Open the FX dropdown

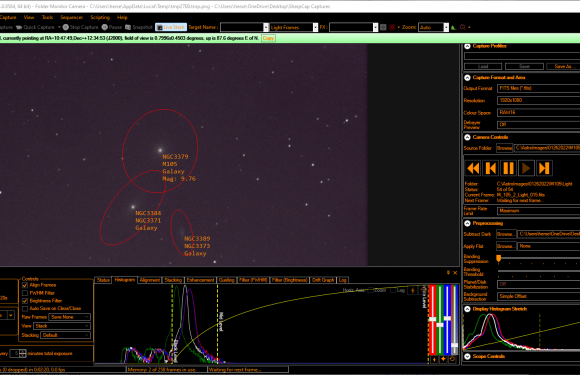[x=354, y=27]
